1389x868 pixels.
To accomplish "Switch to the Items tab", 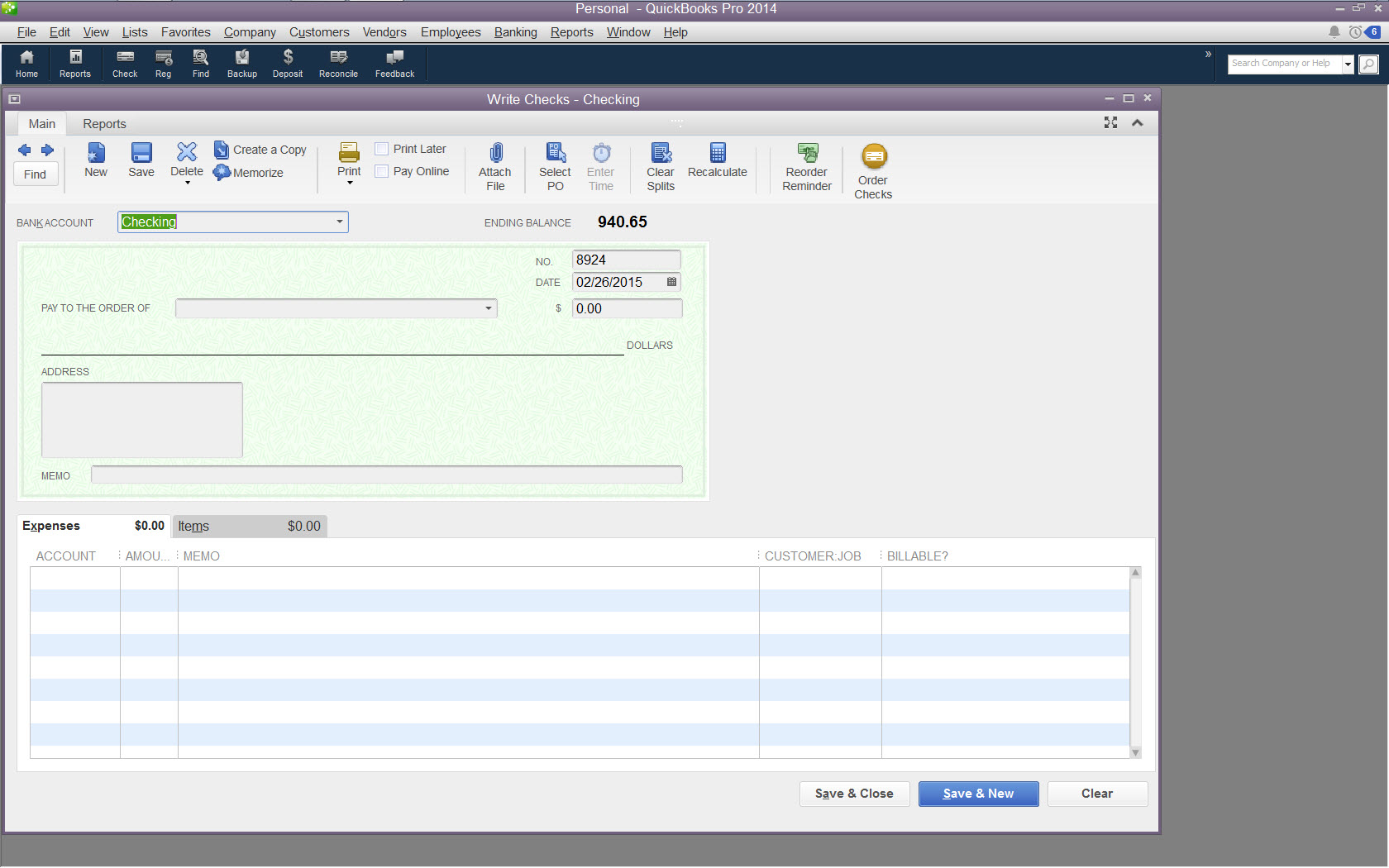I will point(250,526).
